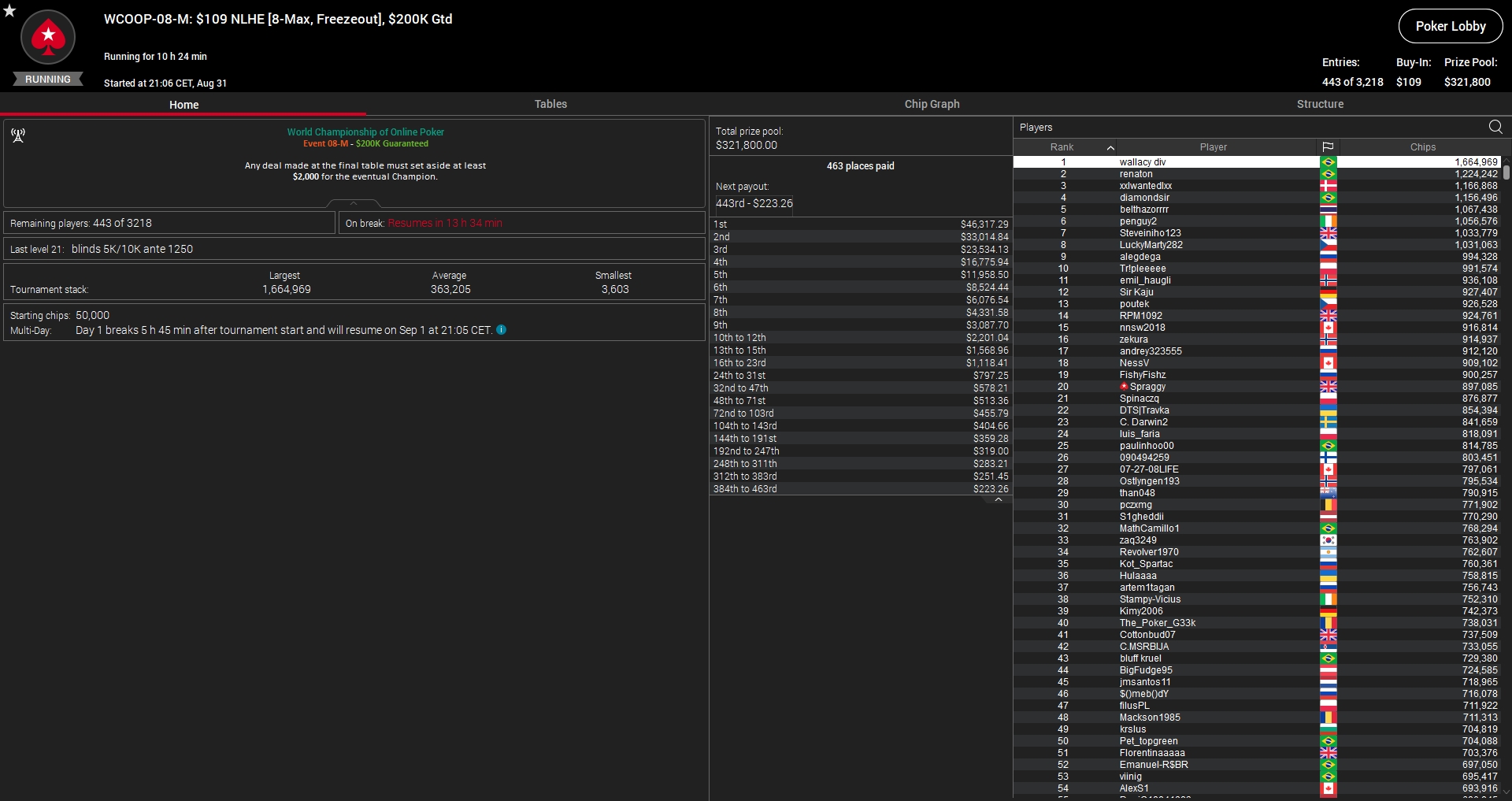Screen dimensions: 1512x801
Task: Switch to the Home tab
Action: point(183,104)
